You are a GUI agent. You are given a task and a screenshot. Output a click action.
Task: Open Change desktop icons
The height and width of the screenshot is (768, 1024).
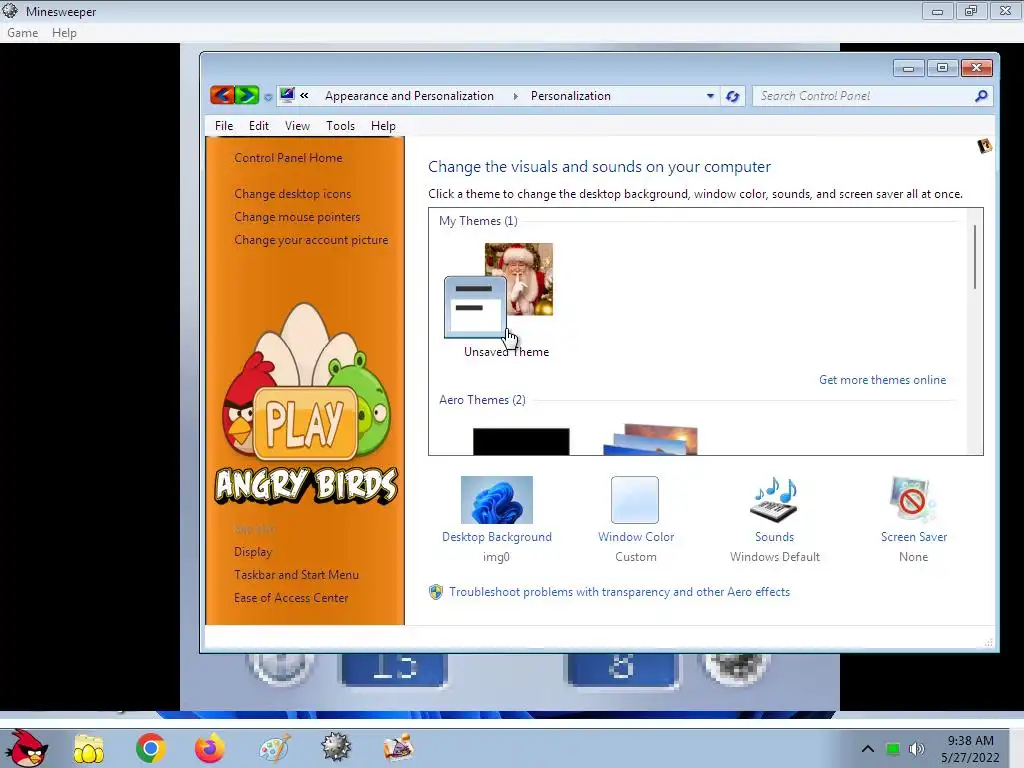point(293,193)
